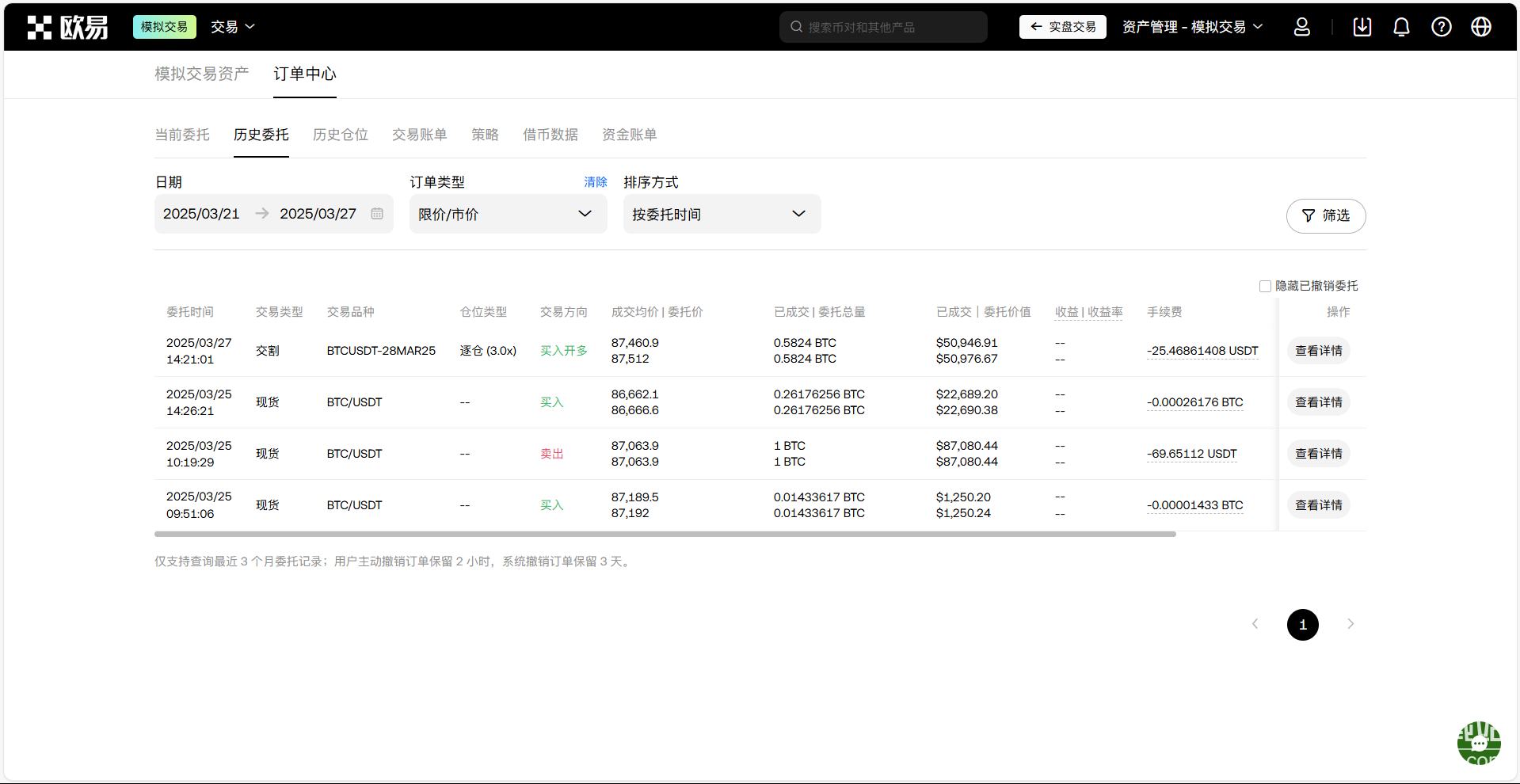Screen dimensions: 1520x784
Task: Click the filter button
Action: (1325, 215)
